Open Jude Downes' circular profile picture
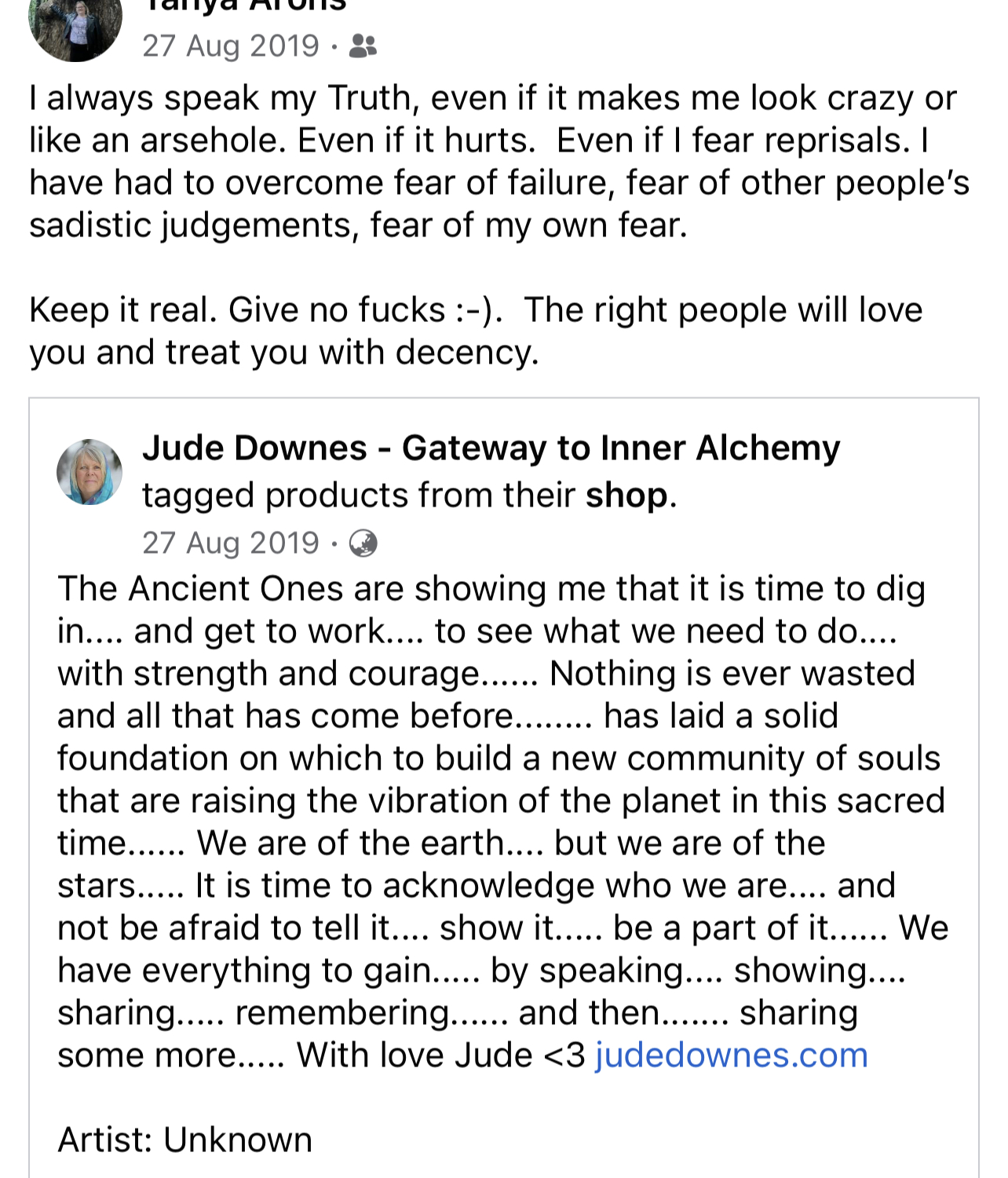1008x1178 pixels. 89,471
